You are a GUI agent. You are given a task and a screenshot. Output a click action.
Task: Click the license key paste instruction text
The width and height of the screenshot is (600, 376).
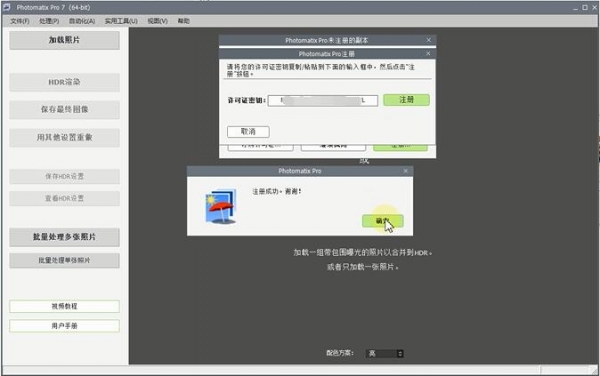click(321, 70)
